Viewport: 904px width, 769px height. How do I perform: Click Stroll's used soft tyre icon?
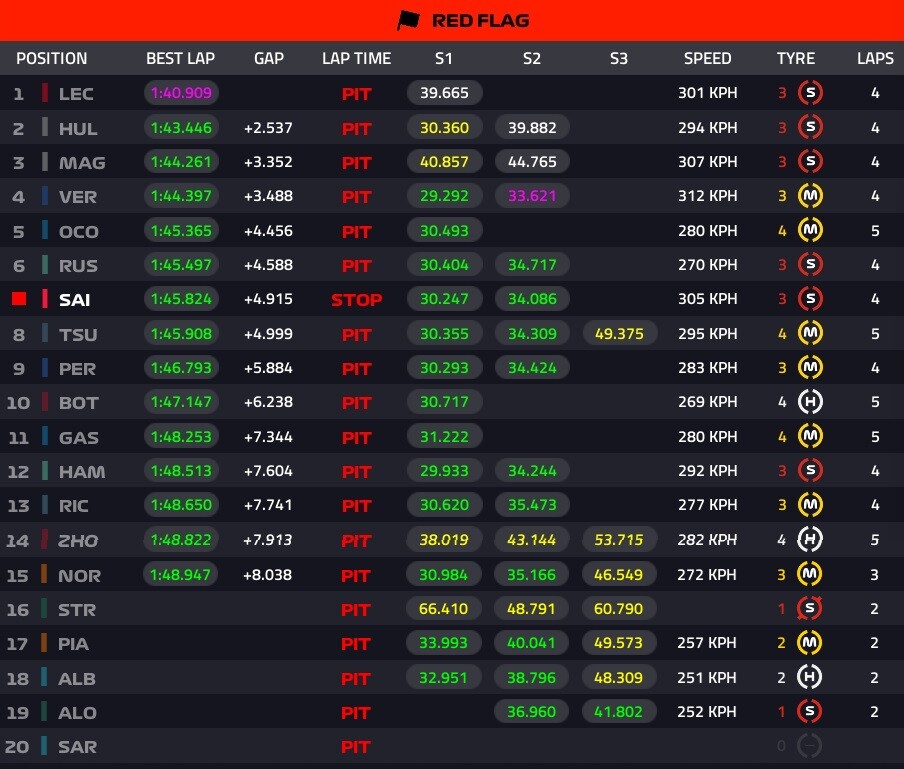810,608
